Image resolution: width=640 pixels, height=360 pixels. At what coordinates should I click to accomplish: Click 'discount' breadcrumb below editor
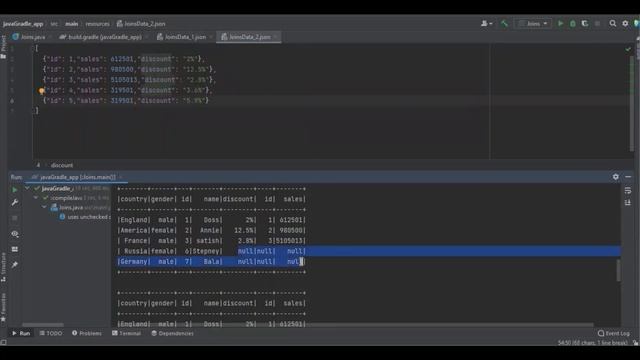(62, 165)
